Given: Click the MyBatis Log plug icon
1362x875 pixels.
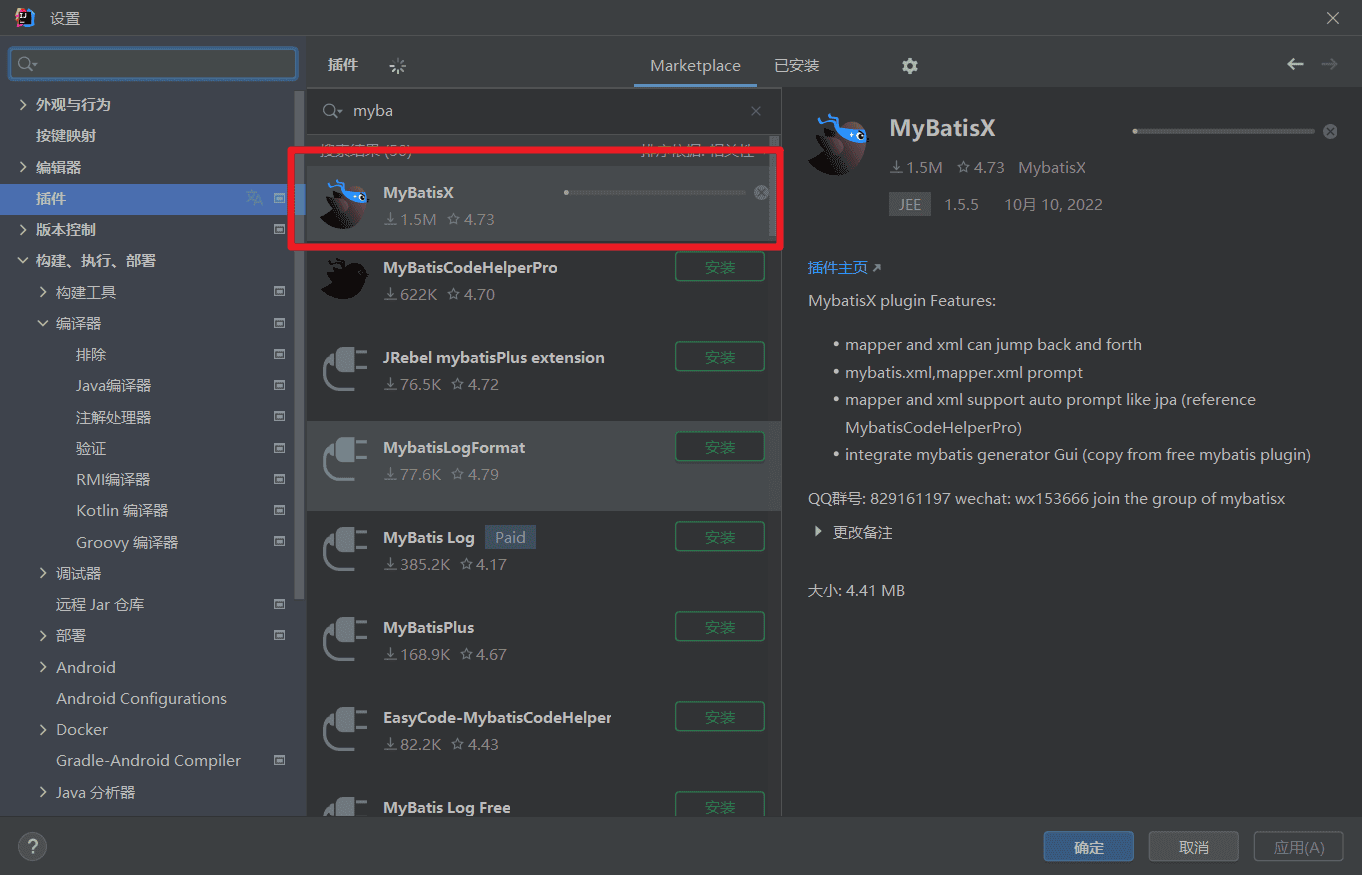Looking at the screenshot, I should point(345,550).
